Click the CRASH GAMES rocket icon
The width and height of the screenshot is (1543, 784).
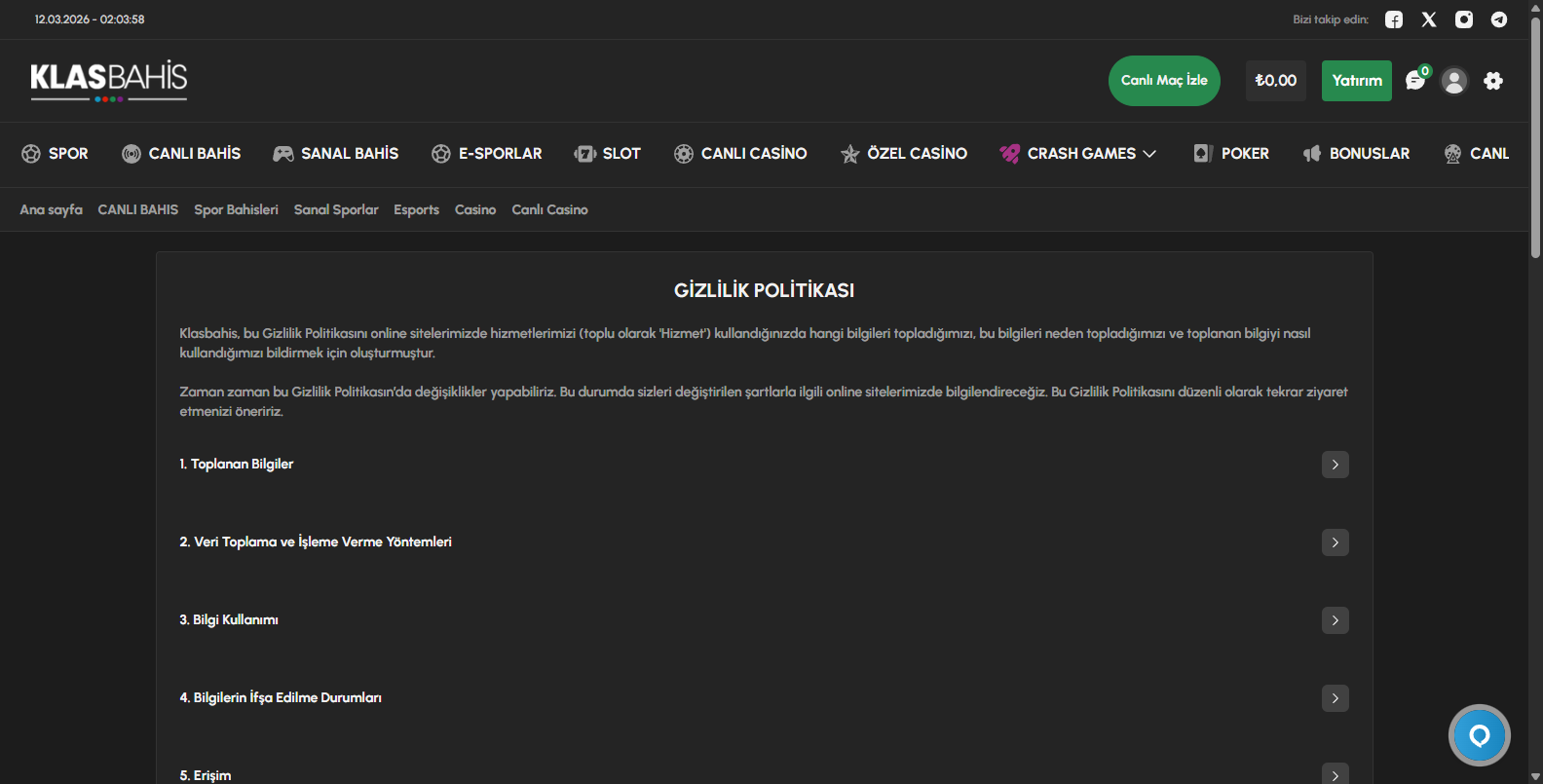pos(1010,154)
